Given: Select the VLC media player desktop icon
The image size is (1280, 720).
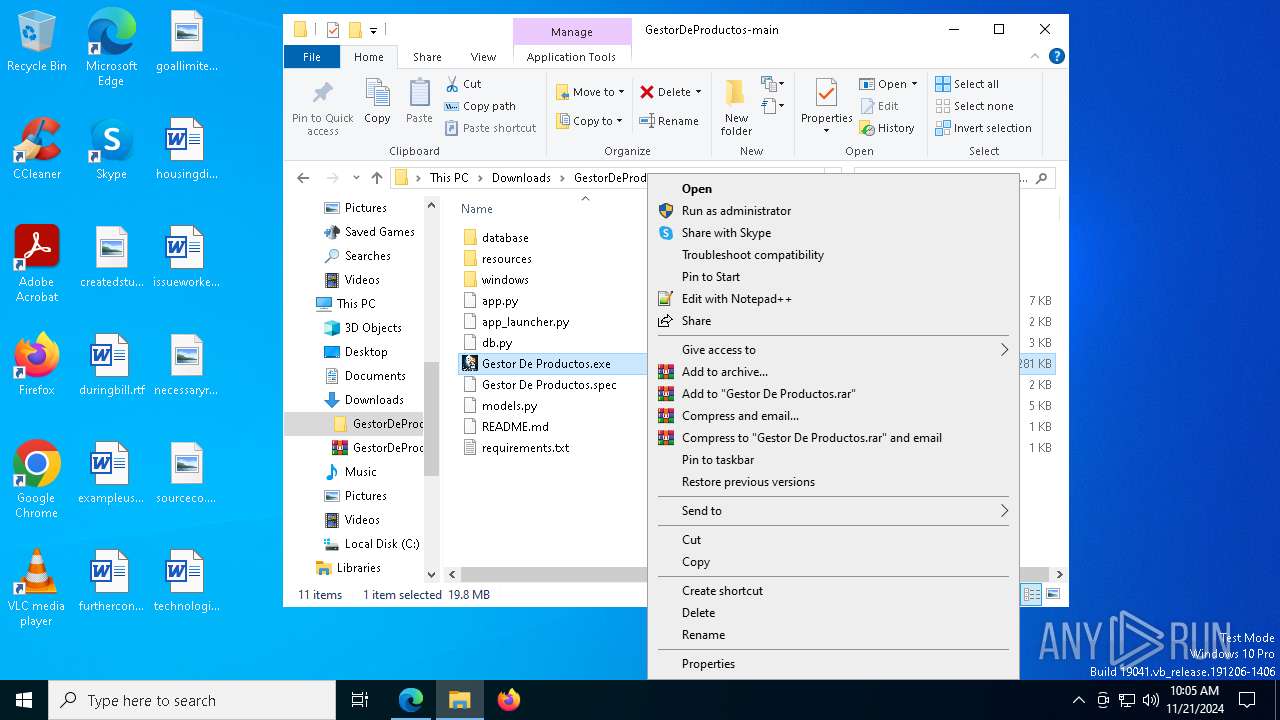Looking at the screenshot, I should click(x=37, y=588).
